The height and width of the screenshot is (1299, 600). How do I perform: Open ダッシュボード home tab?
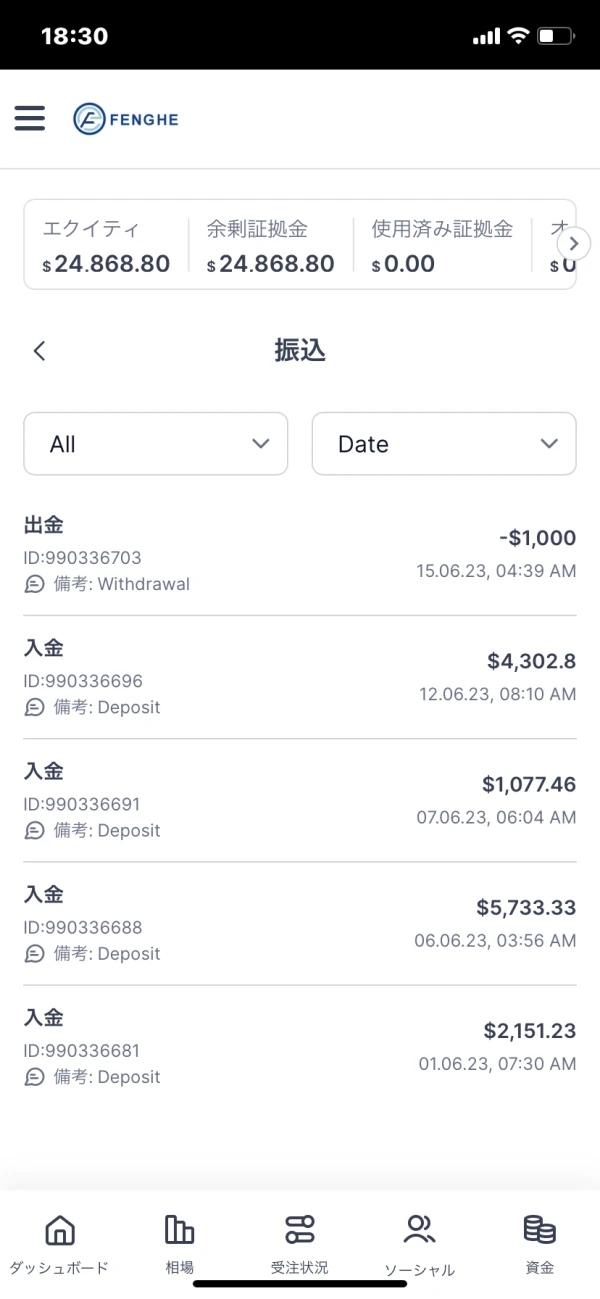click(59, 1243)
